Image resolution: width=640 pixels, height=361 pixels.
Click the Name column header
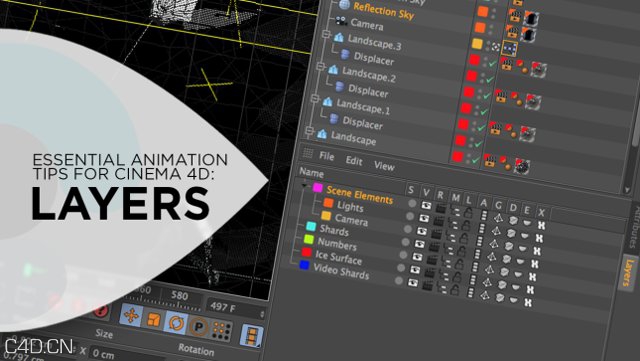click(x=311, y=173)
